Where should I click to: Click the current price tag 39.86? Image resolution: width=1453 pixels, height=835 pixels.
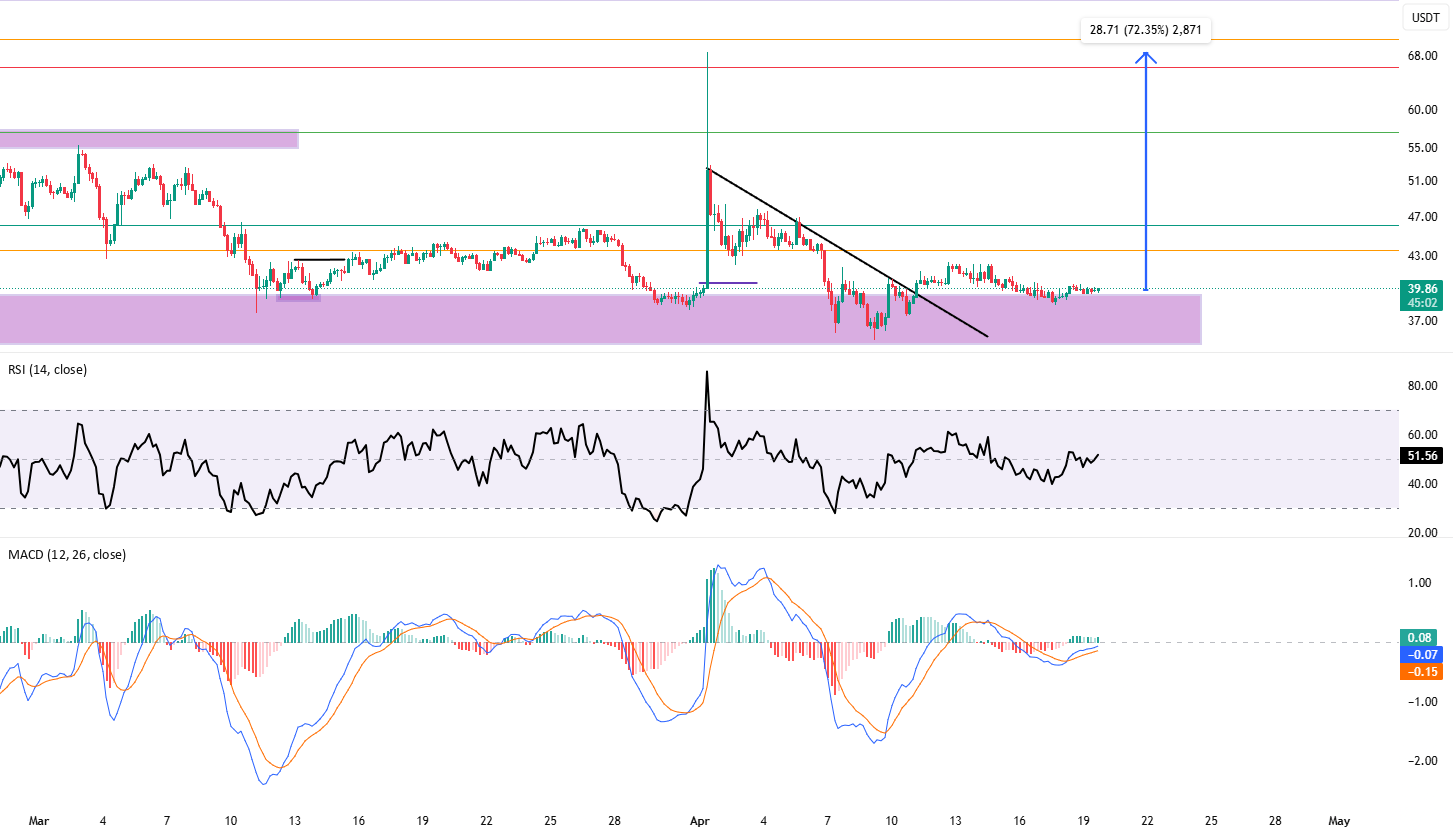tap(1422, 289)
